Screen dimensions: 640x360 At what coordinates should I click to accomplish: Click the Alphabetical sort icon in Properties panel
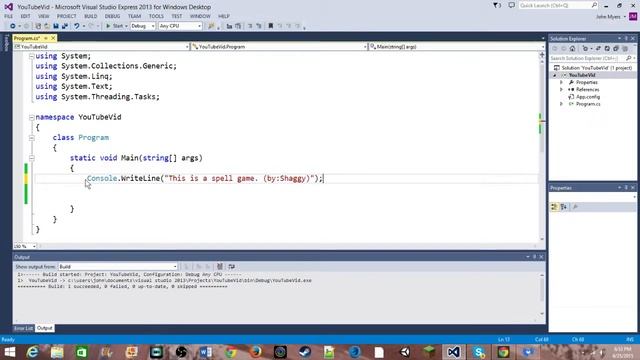(564, 207)
